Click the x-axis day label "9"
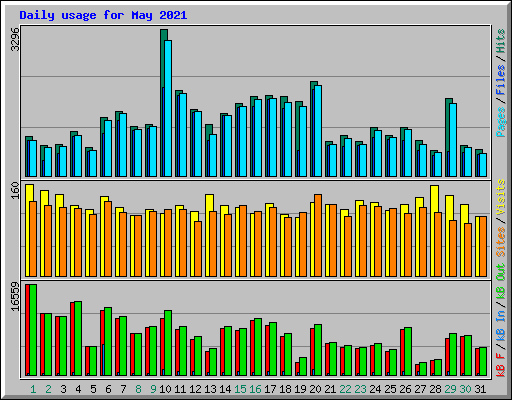 (x=153, y=389)
